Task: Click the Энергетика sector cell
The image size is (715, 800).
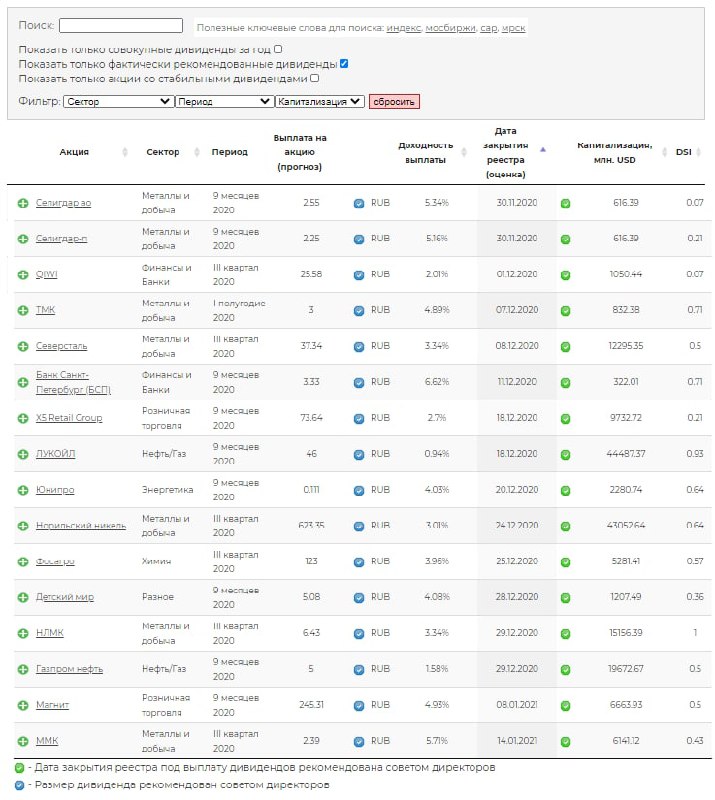Action: coord(167,490)
